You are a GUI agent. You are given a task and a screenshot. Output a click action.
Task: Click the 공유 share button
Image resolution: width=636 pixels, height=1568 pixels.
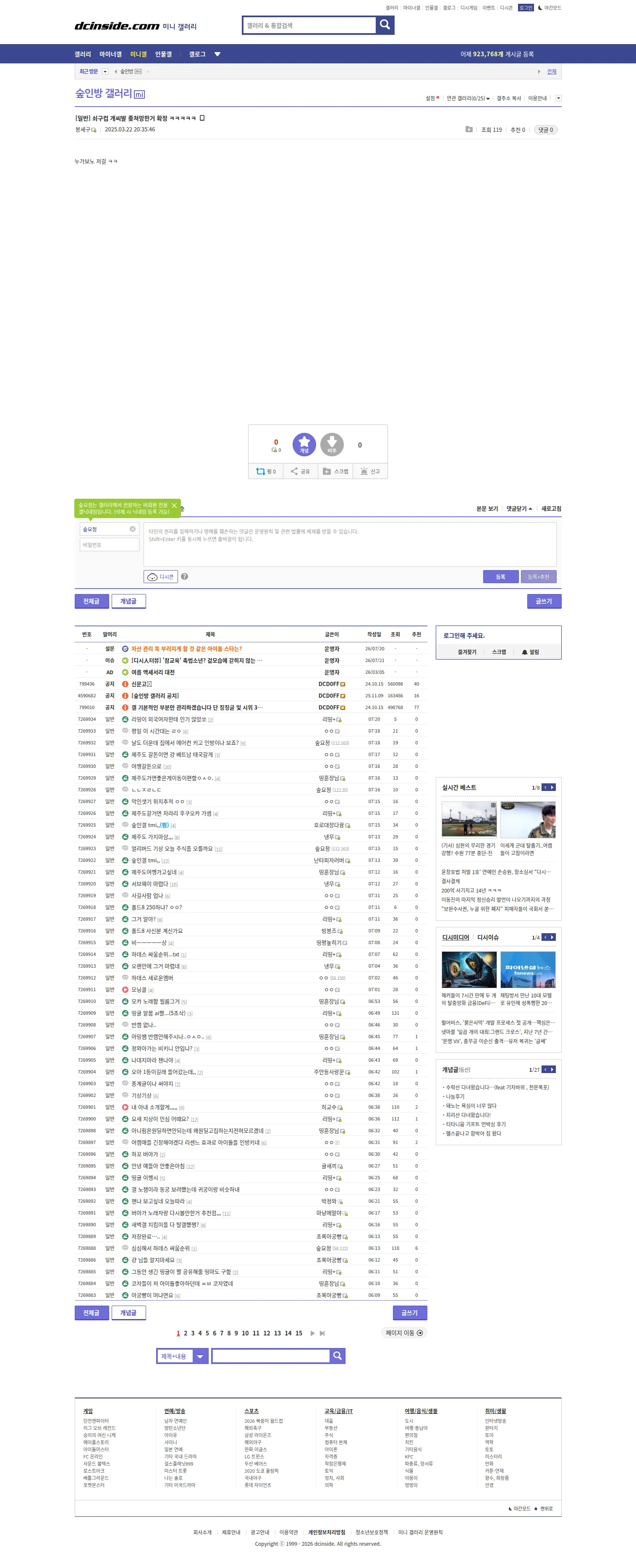(301, 471)
